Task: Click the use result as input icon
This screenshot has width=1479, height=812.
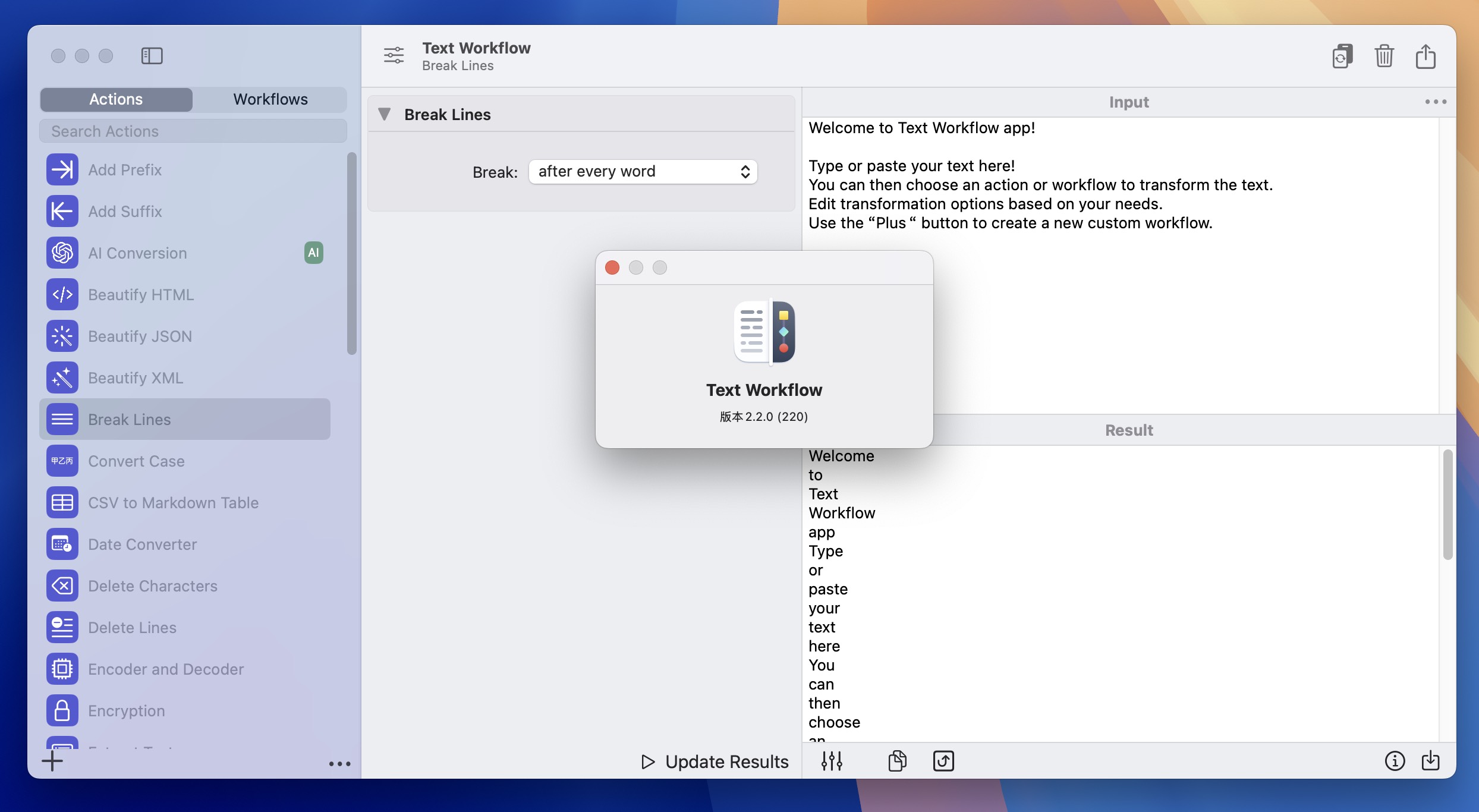Action: coord(943,761)
